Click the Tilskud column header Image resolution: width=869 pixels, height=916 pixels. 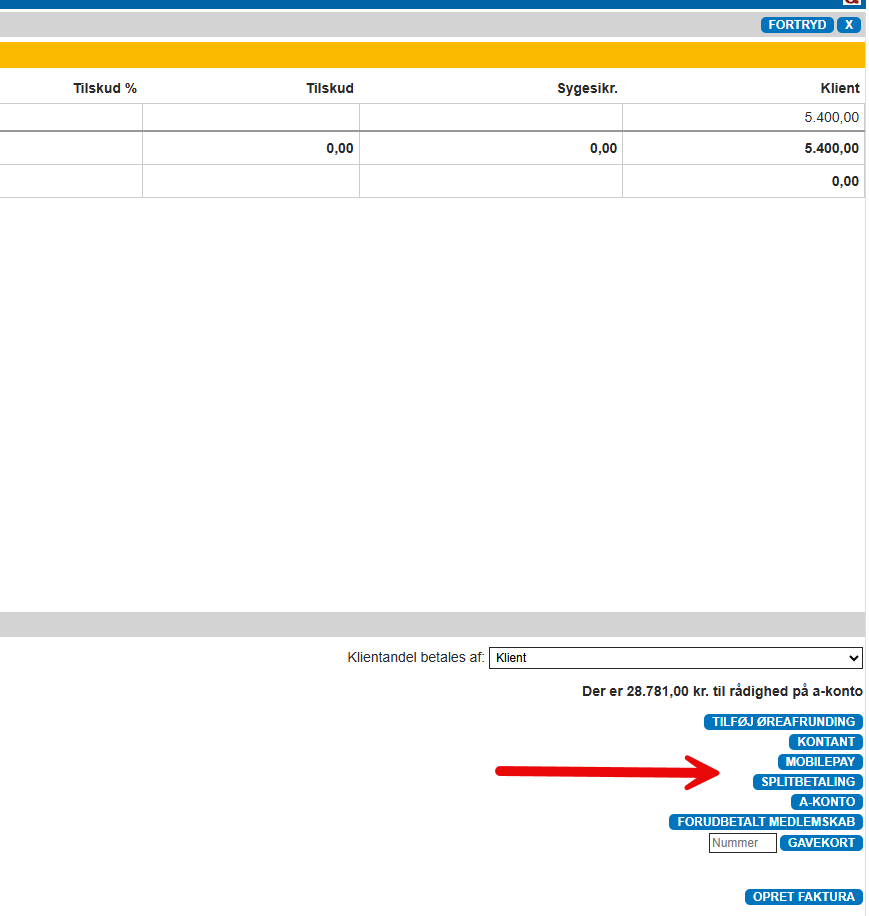330,89
